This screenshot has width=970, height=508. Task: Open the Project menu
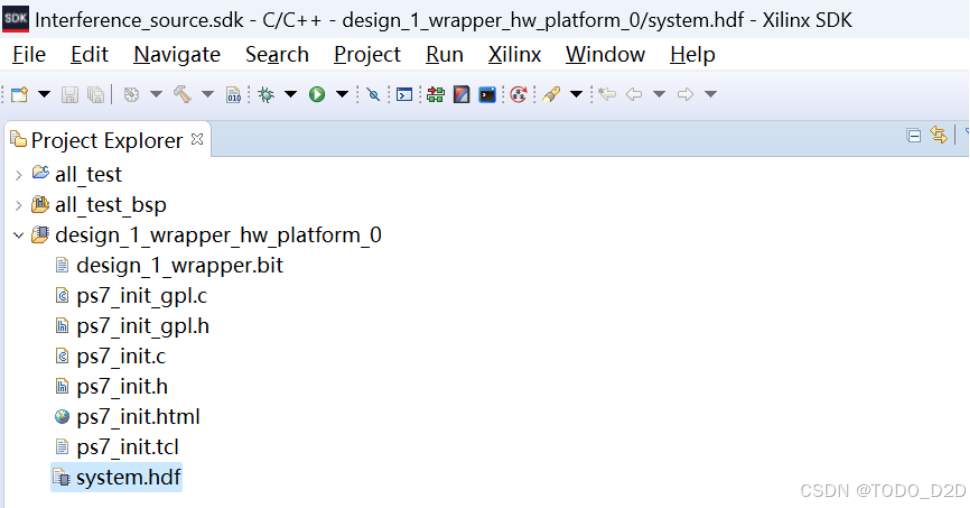[x=367, y=54]
